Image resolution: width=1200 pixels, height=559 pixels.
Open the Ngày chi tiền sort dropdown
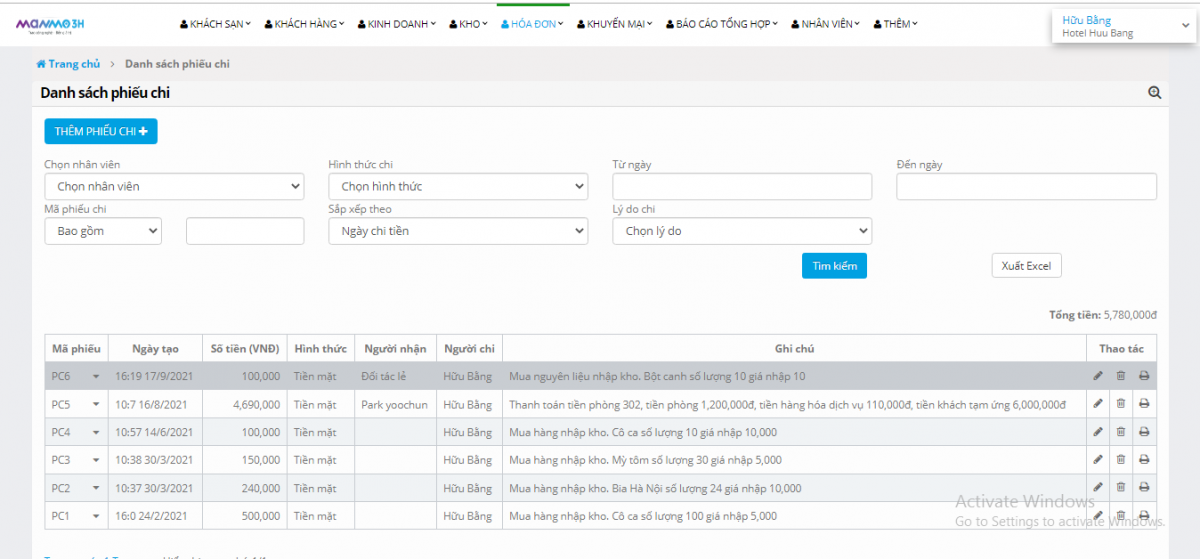pos(458,231)
